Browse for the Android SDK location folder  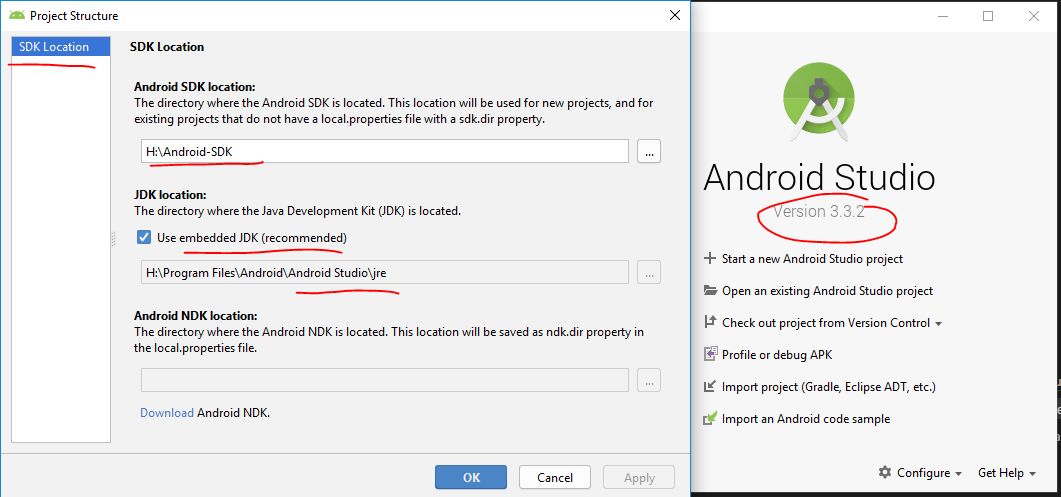click(x=648, y=152)
